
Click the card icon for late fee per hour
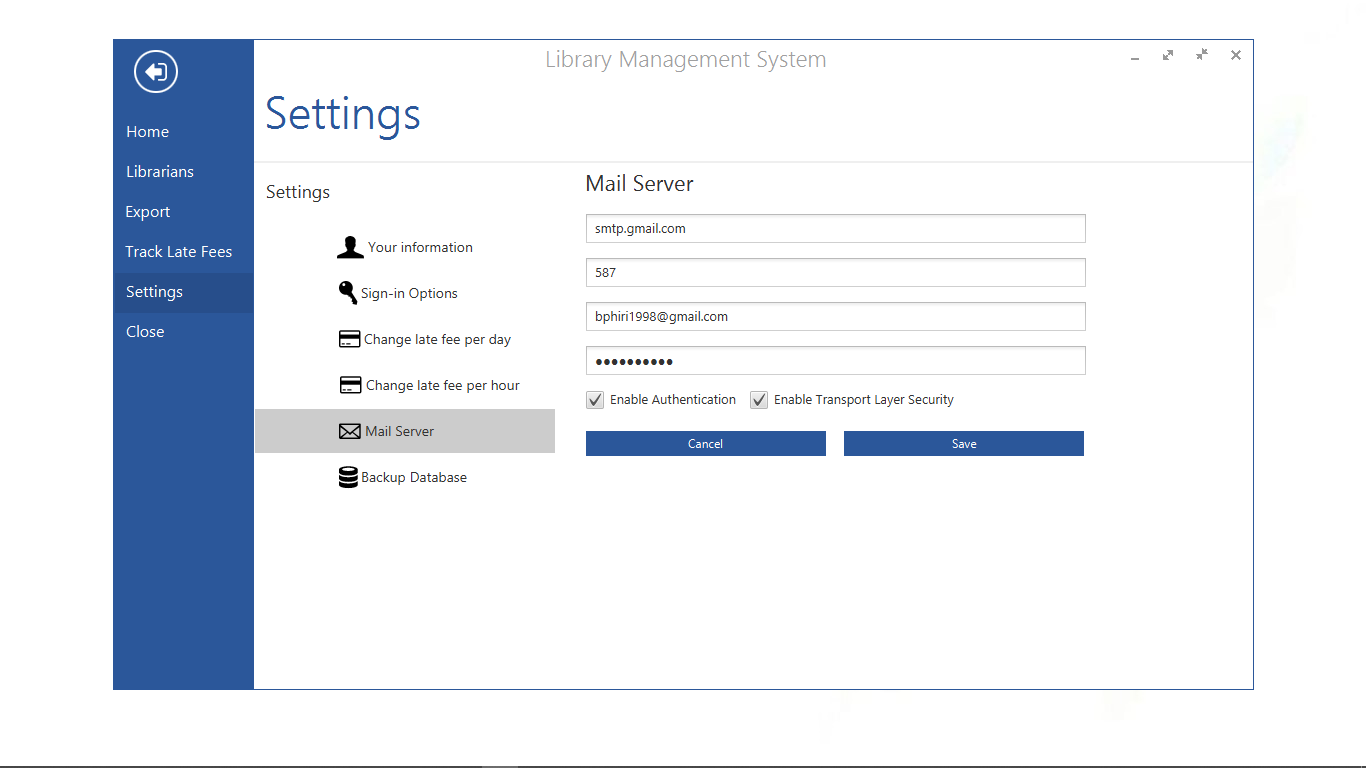[349, 384]
